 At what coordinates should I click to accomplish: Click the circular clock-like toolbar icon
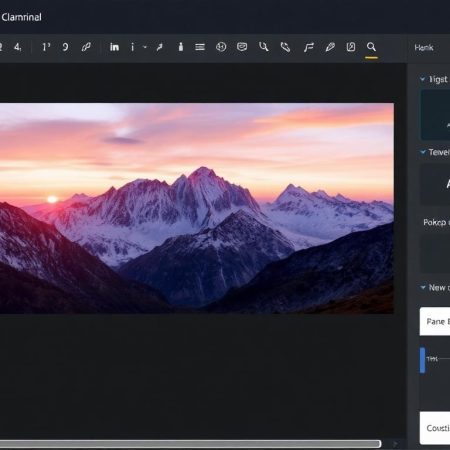point(221,47)
